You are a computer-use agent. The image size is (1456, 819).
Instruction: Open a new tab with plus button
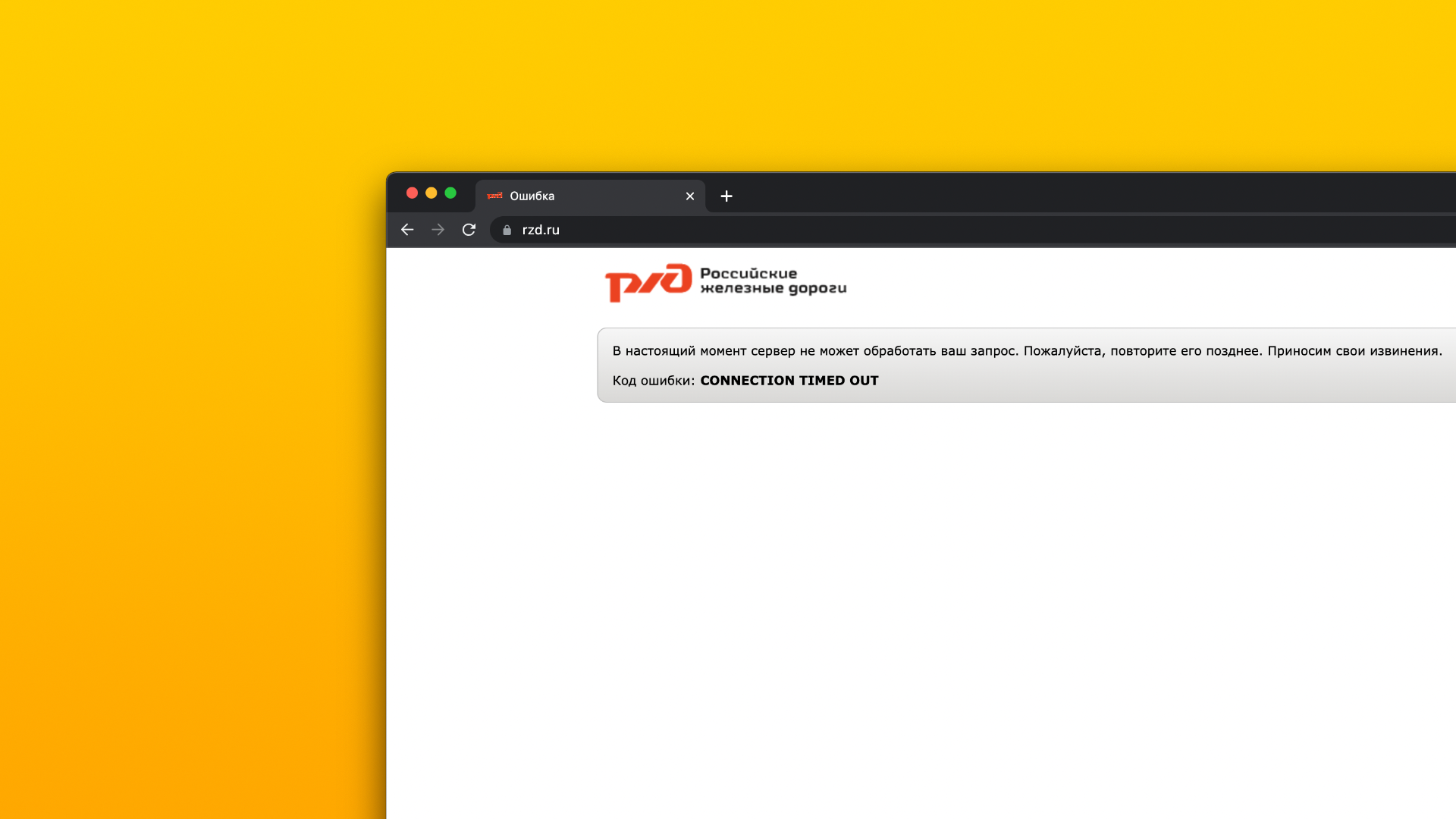[x=726, y=196]
